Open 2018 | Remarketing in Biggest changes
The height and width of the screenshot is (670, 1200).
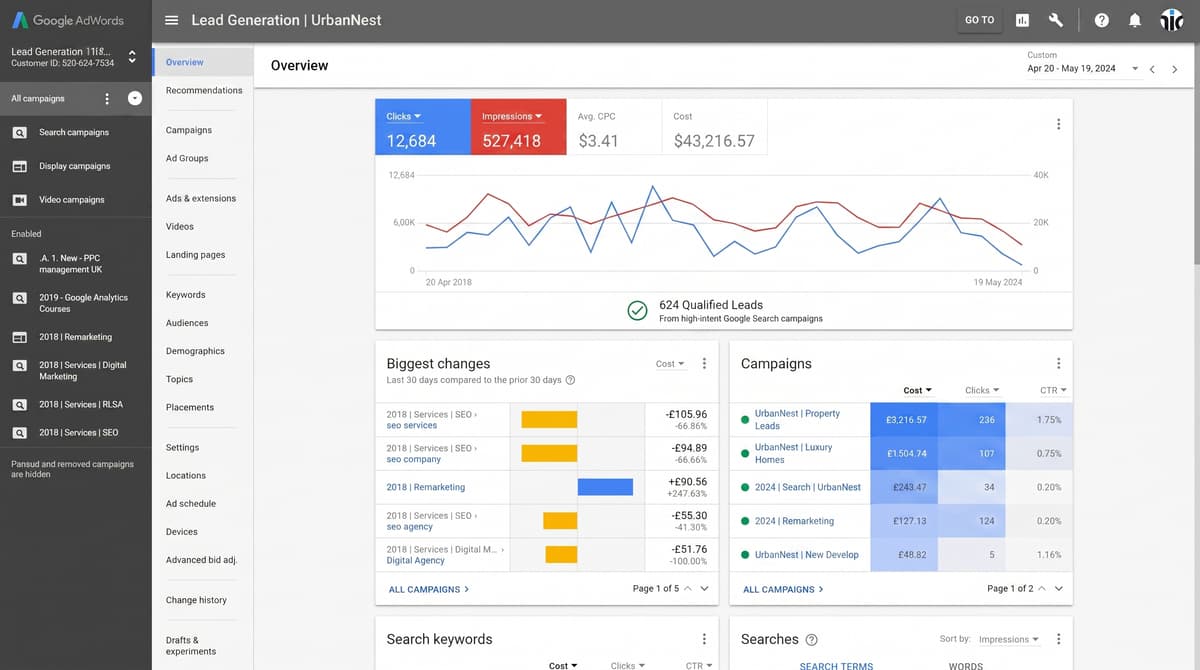tap(425, 487)
